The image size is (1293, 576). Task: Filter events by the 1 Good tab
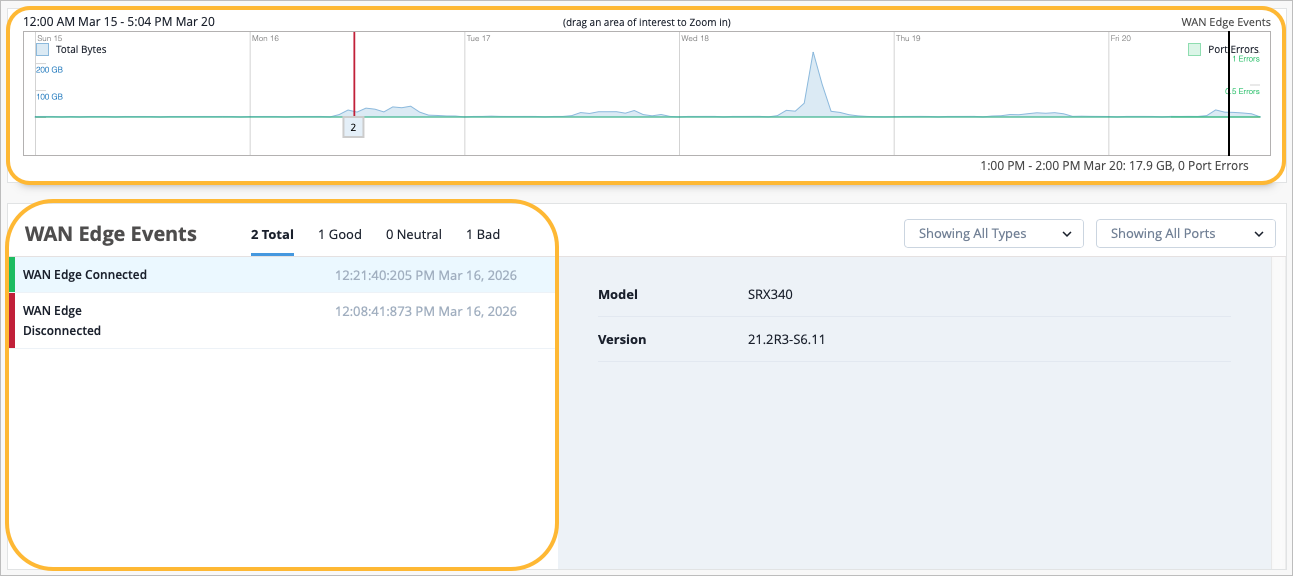pos(339,235)
